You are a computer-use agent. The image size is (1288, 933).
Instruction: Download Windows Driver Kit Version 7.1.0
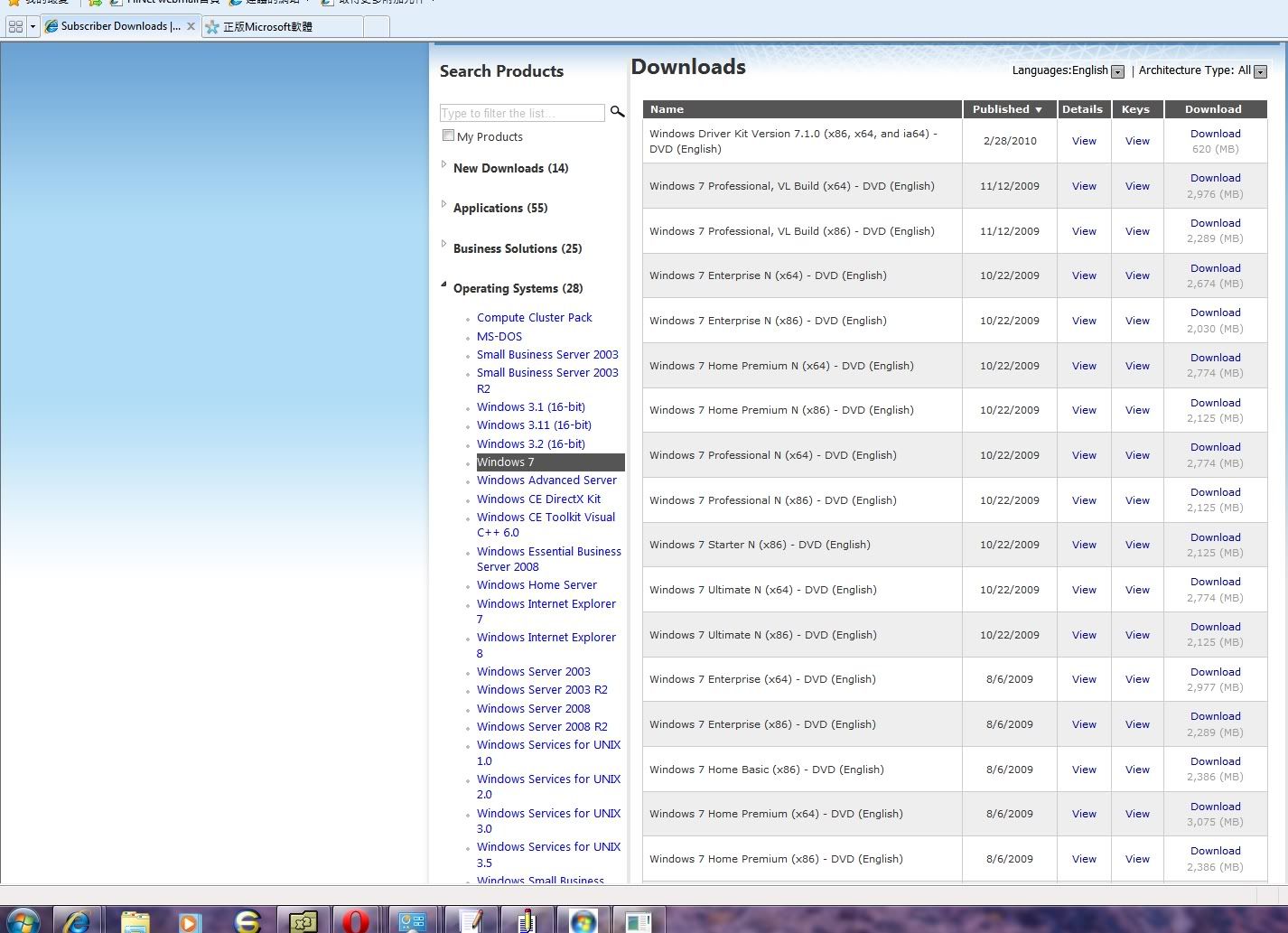pyautogui.click(x=1215, y=134)
